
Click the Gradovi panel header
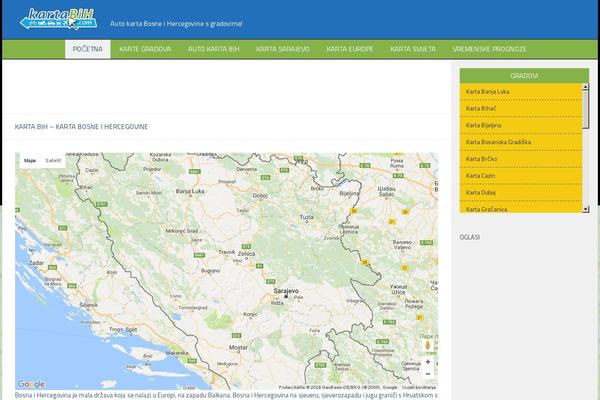(x=524, y=76)
